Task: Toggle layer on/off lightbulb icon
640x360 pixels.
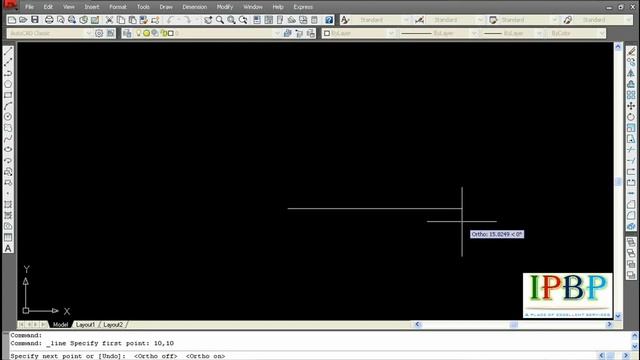Action: (x=139, y=33)
